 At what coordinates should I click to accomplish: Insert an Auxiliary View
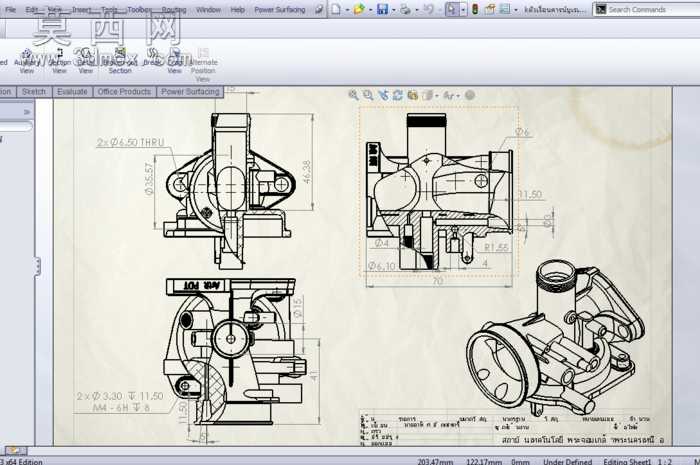[26, 62]
